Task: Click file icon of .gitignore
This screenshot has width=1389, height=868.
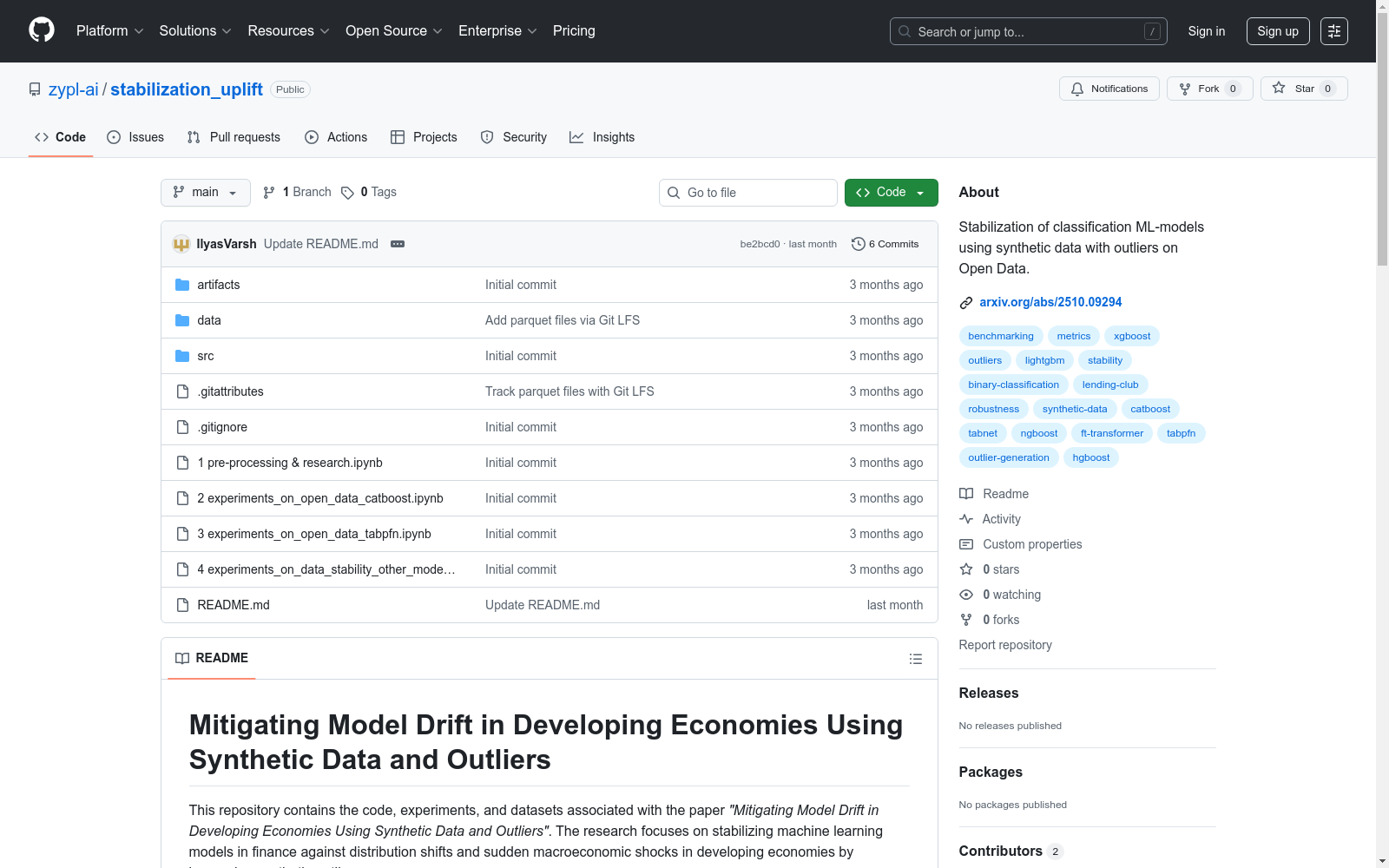Action: (182, 427)
